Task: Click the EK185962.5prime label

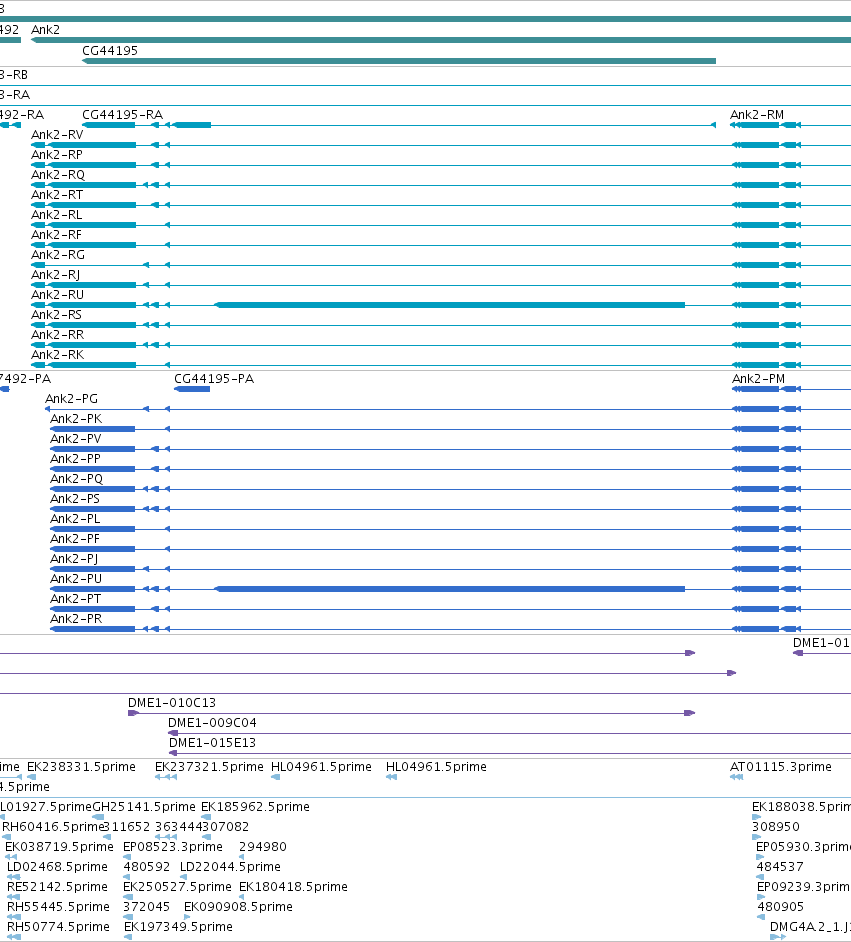Action: coord(255,806)
